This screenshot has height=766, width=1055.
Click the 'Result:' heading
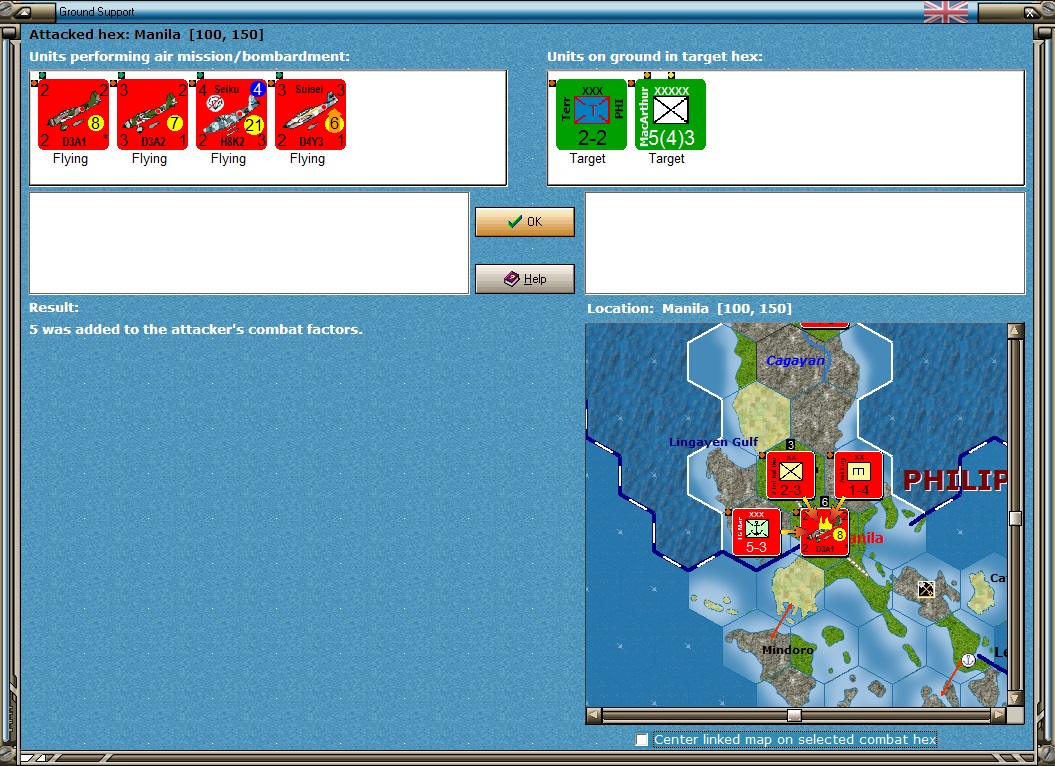54,308
